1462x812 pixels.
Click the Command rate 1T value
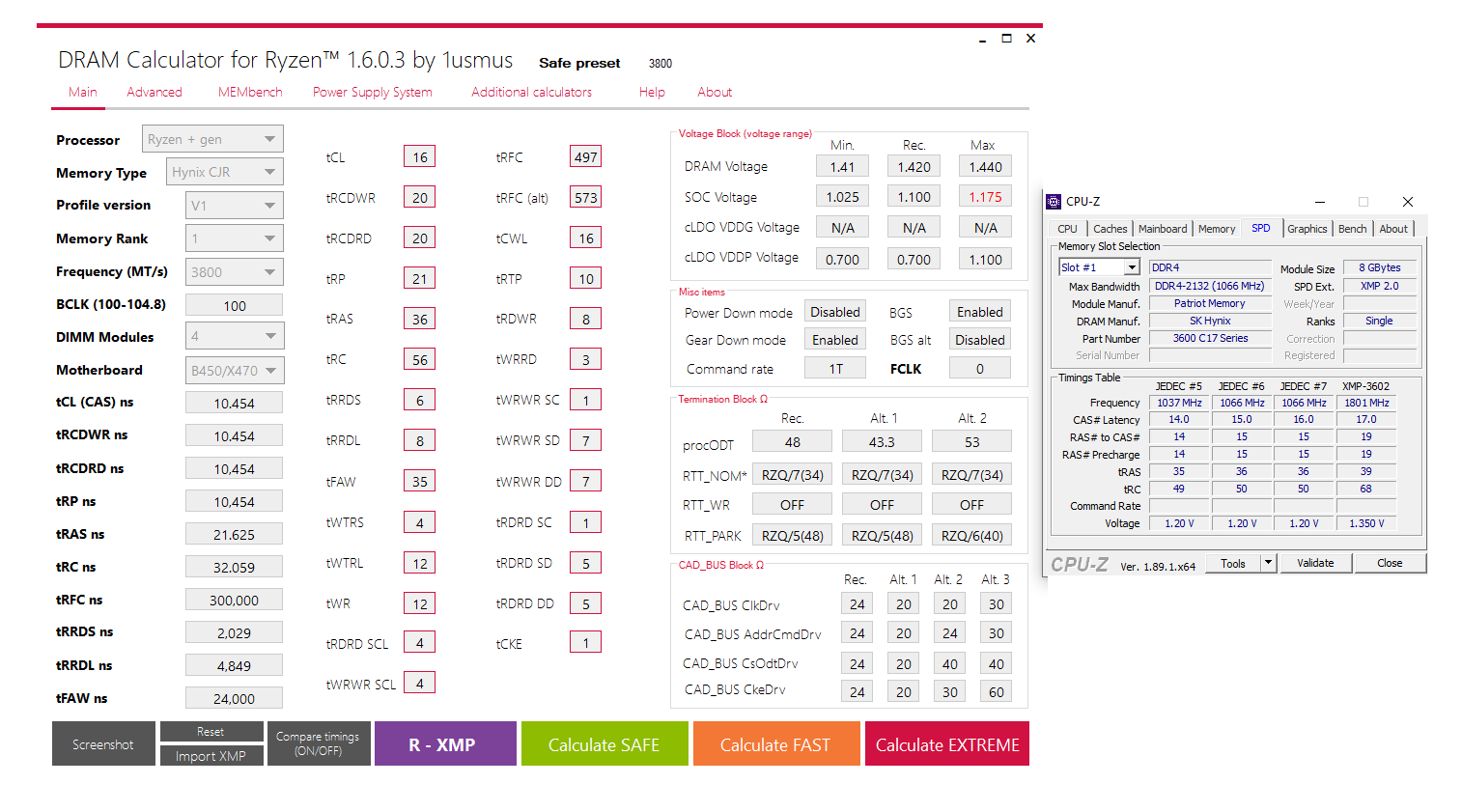click(x=835, y=368)
